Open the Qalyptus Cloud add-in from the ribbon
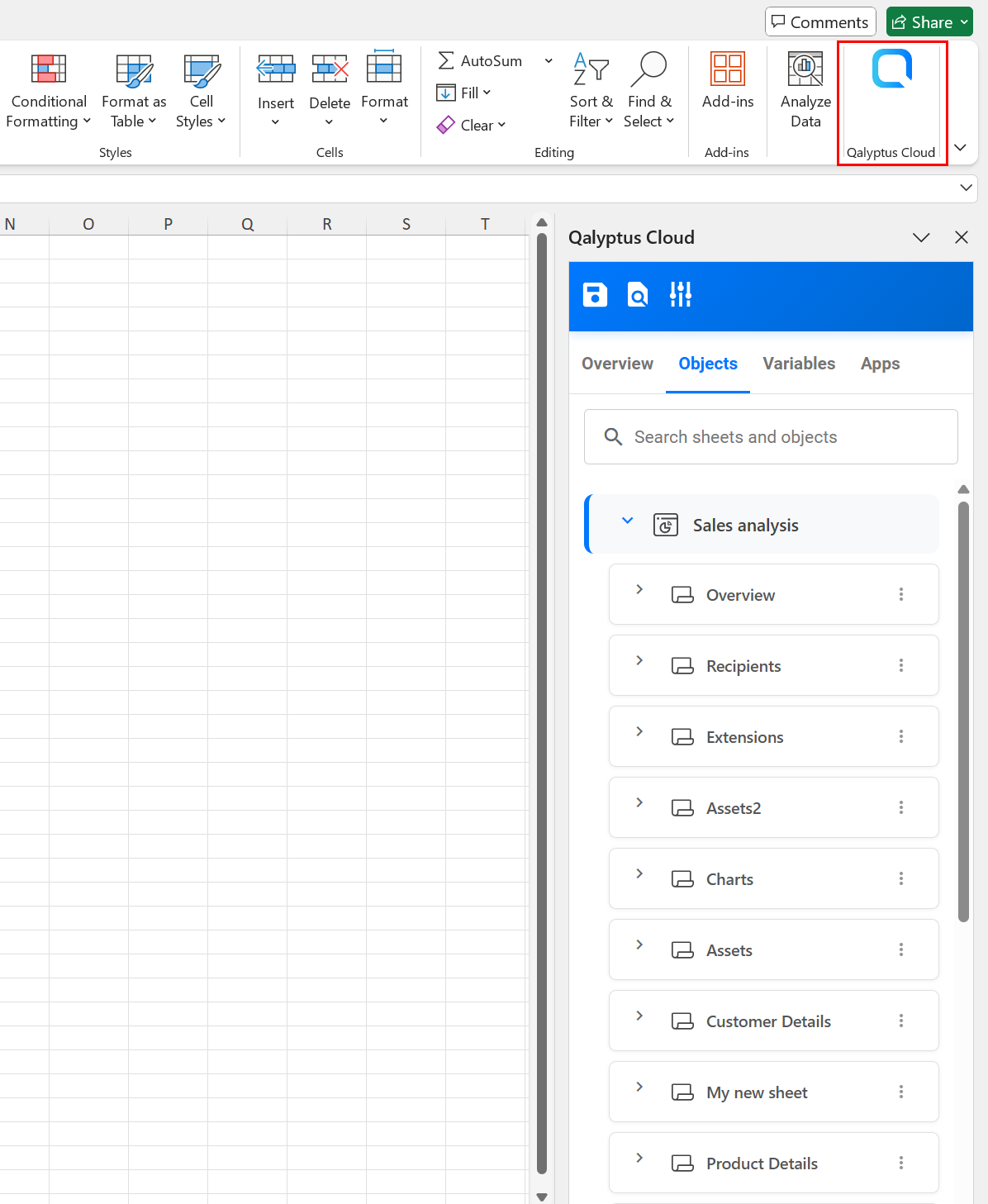Viewport: 988px width, 1204px height. (891, 91)
